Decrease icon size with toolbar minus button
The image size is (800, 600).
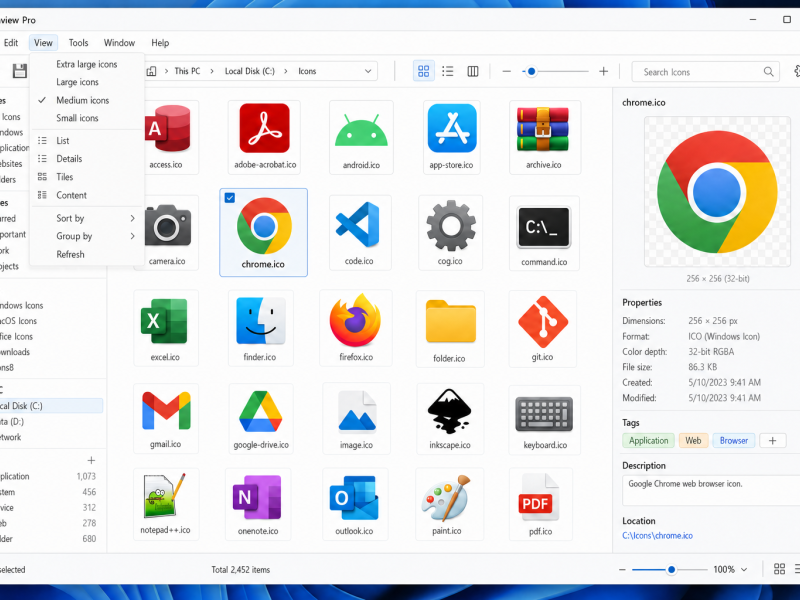click(506, 71)
